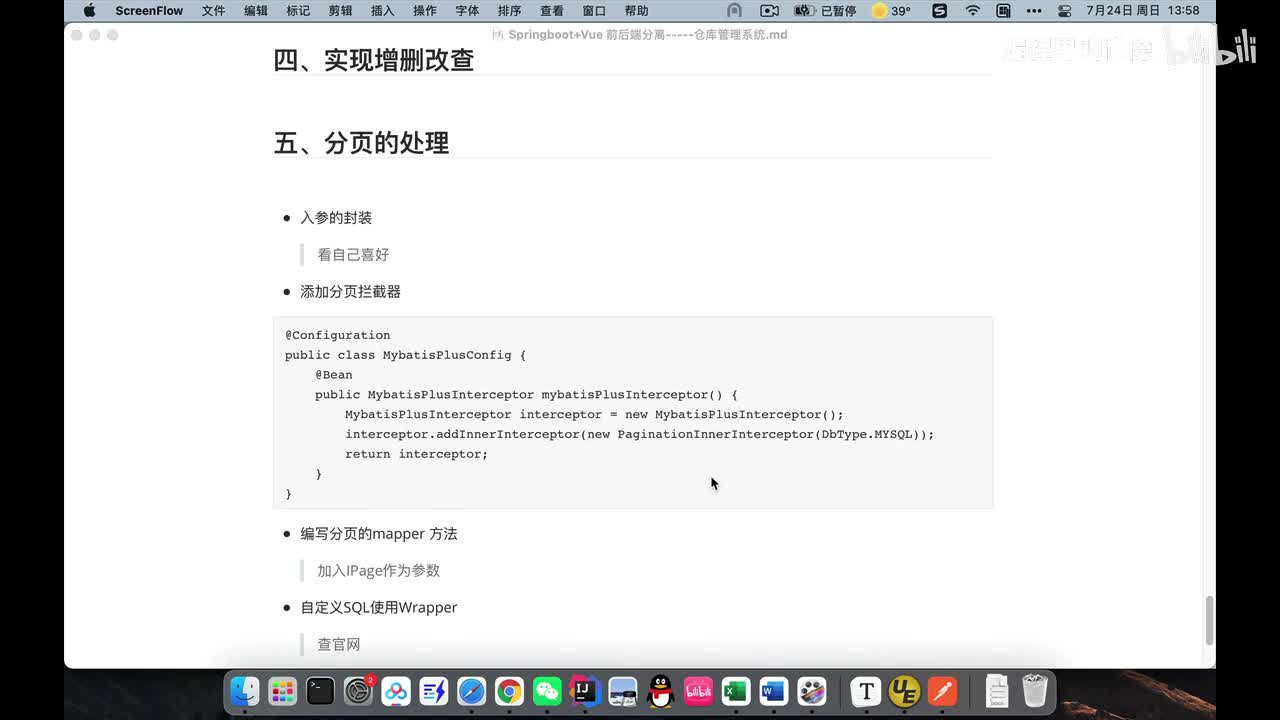This screenshot has width=1280, height=720.
Task: Open the 标记 menu
Action: pos(298,11)
